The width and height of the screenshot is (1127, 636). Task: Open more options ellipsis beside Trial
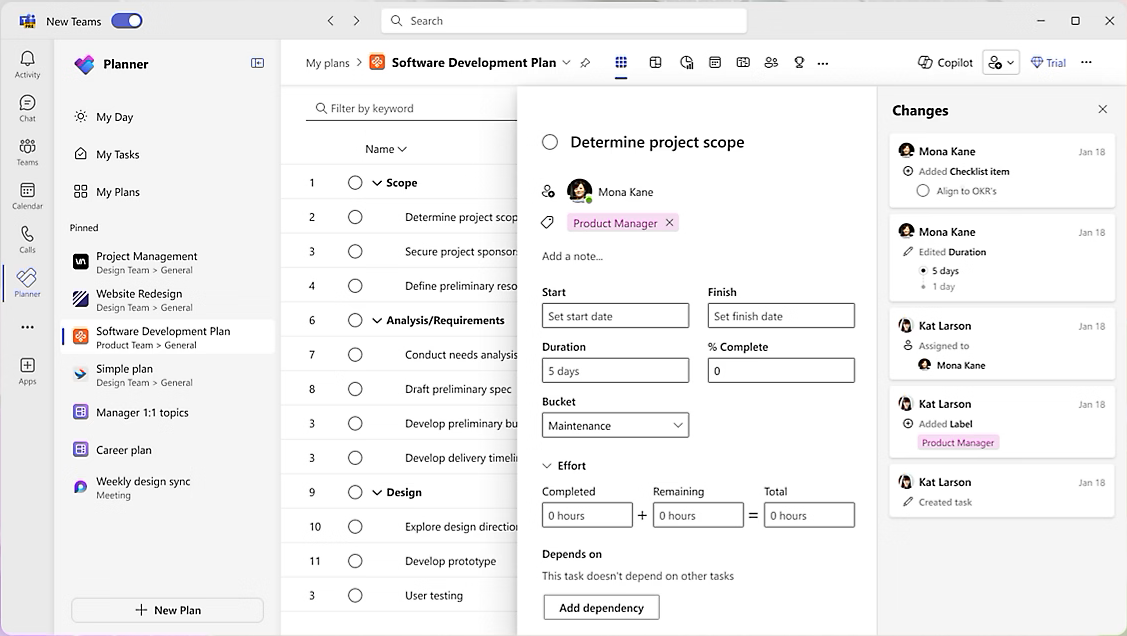tap(1086, 63)
